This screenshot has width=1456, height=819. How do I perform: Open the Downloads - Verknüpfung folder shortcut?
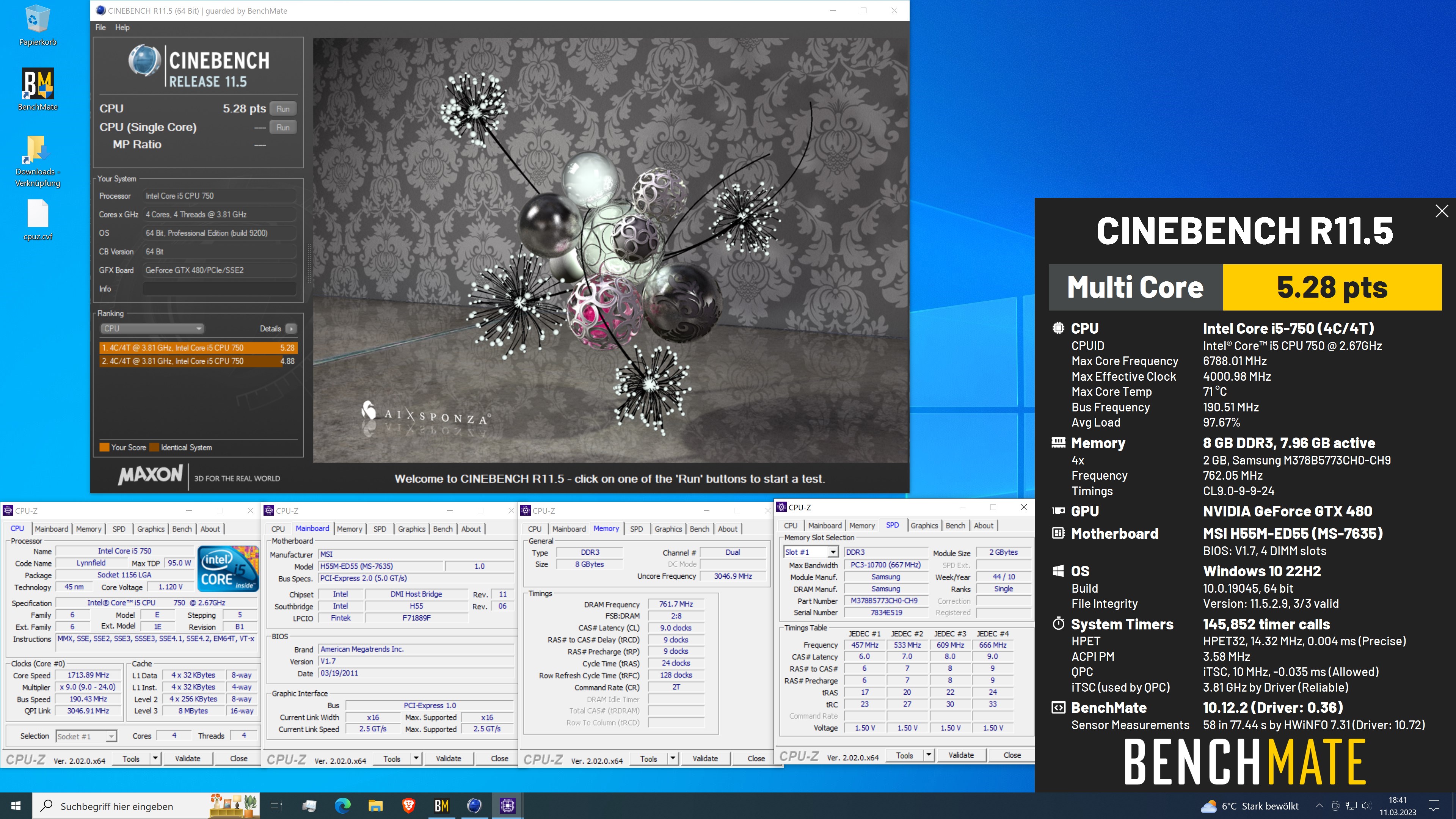click(x=37, y=161)
